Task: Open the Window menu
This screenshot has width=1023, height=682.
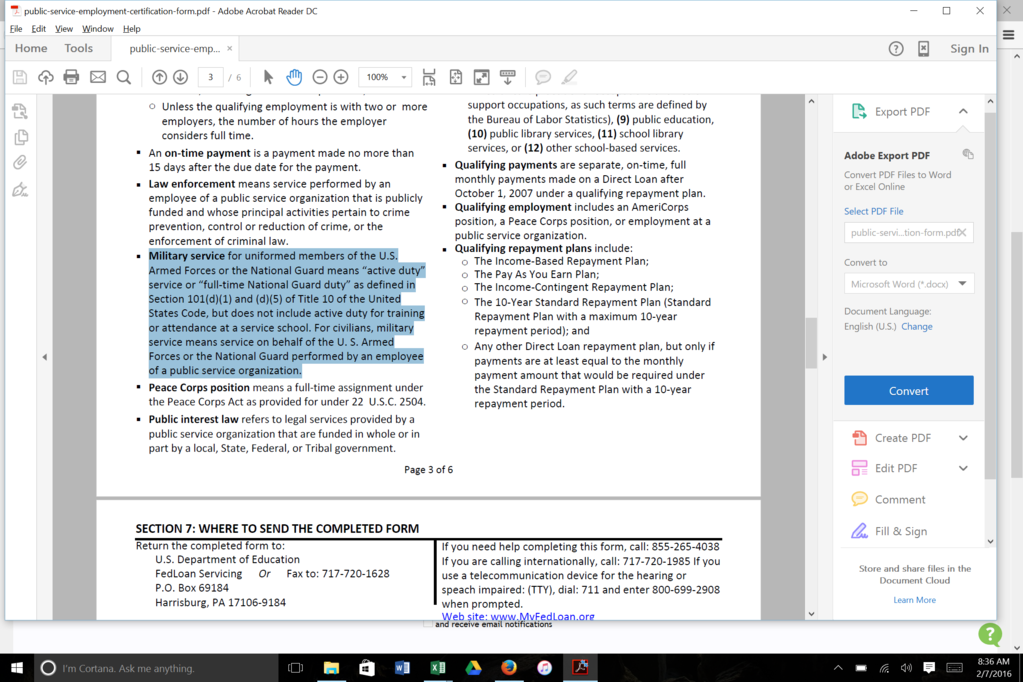Action: 98,29
